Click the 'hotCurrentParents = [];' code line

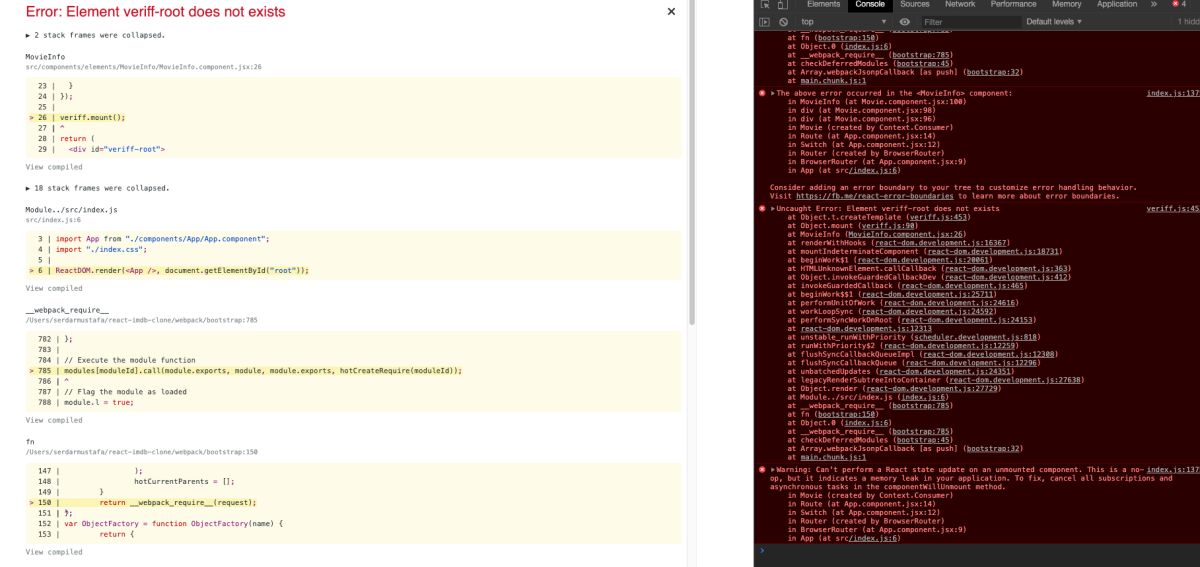click(183, 481)
